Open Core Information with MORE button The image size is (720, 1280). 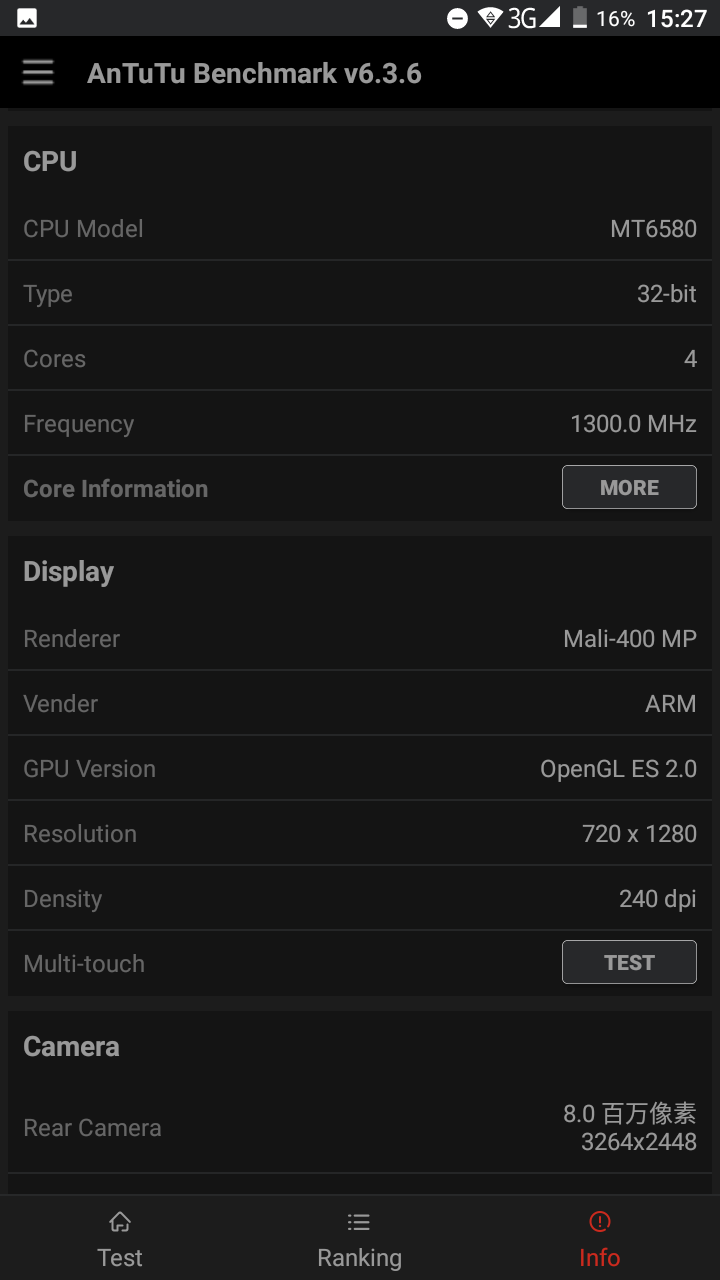click(629, 487)
